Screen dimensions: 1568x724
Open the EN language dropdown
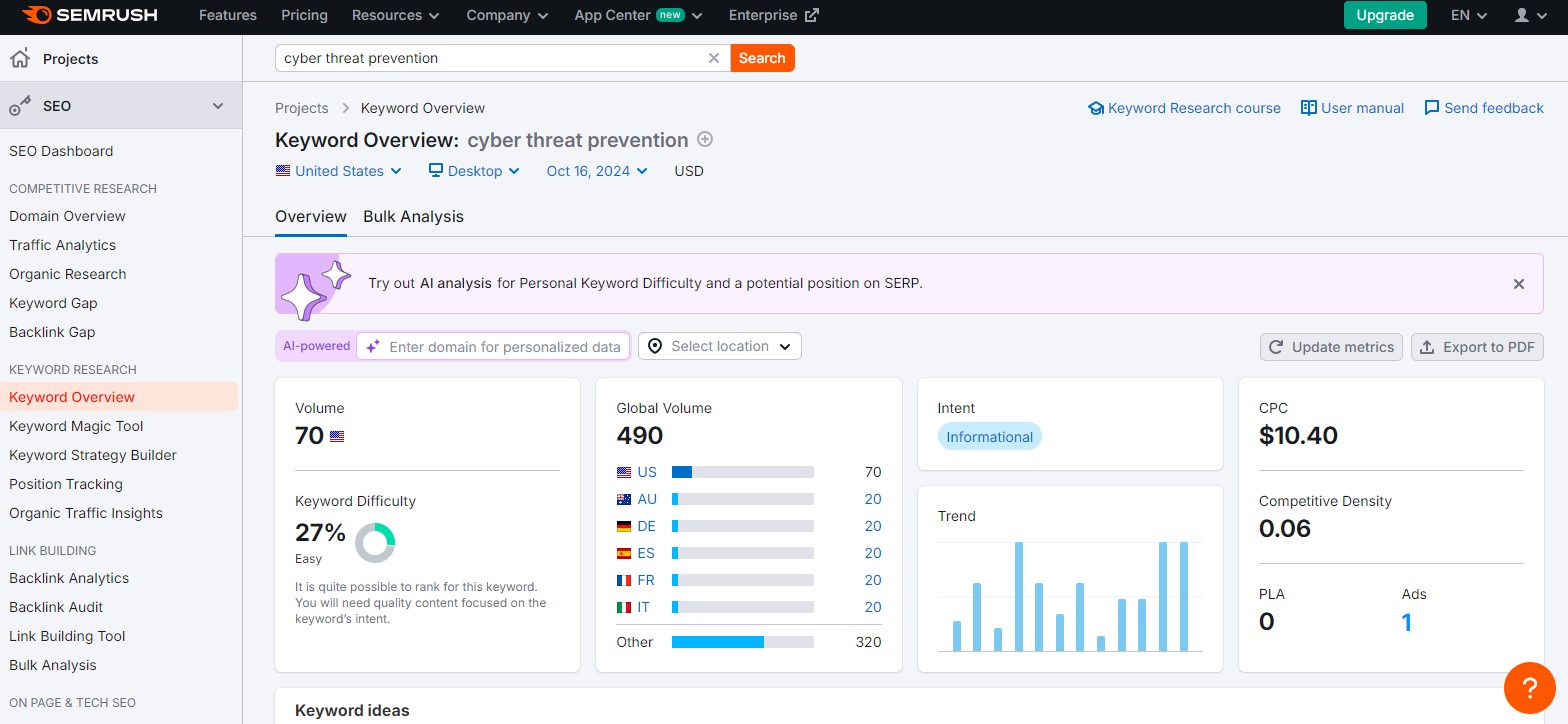(1470, 15)
